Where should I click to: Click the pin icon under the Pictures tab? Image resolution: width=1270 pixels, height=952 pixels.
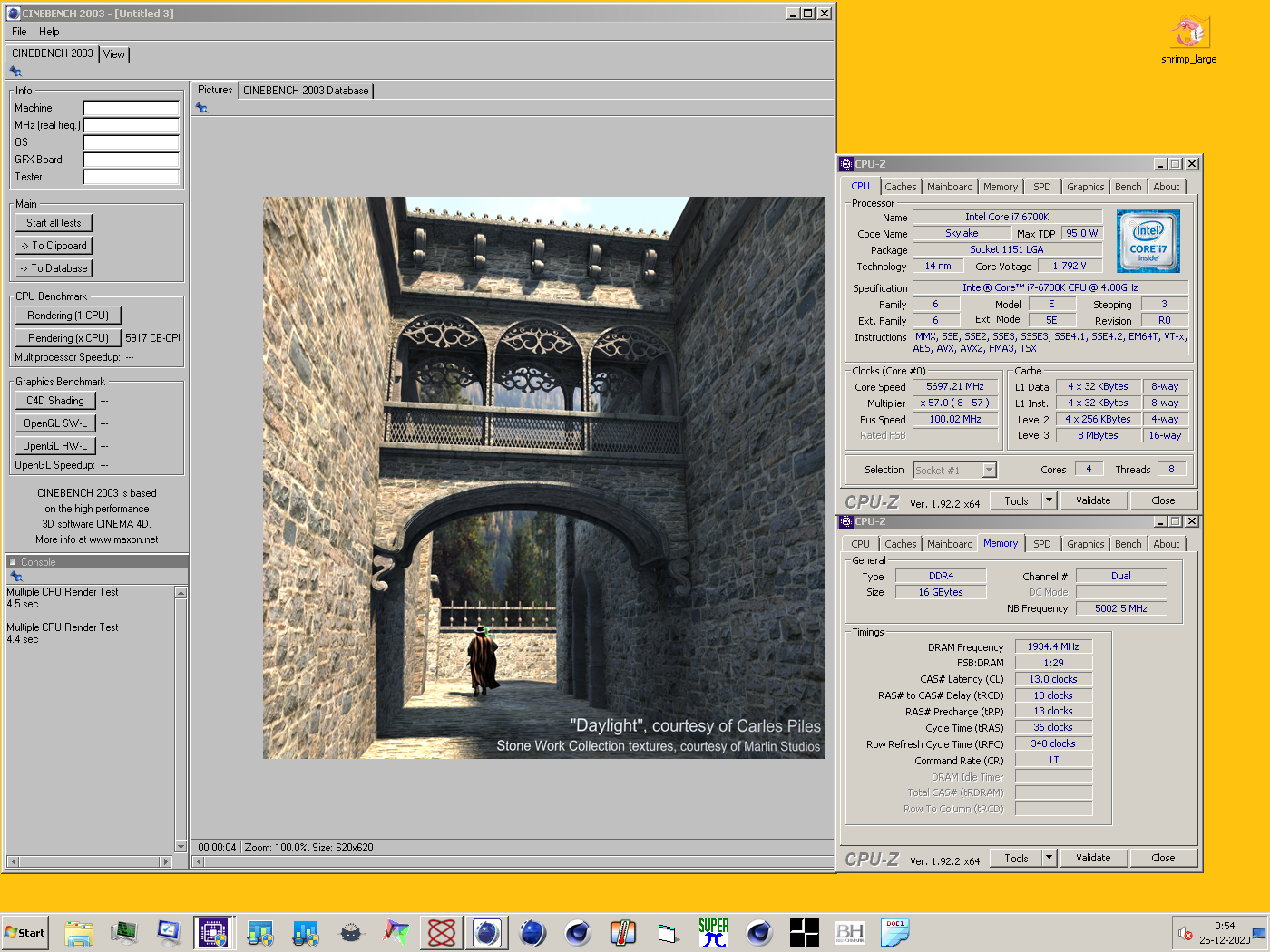[x=201, y=108]
